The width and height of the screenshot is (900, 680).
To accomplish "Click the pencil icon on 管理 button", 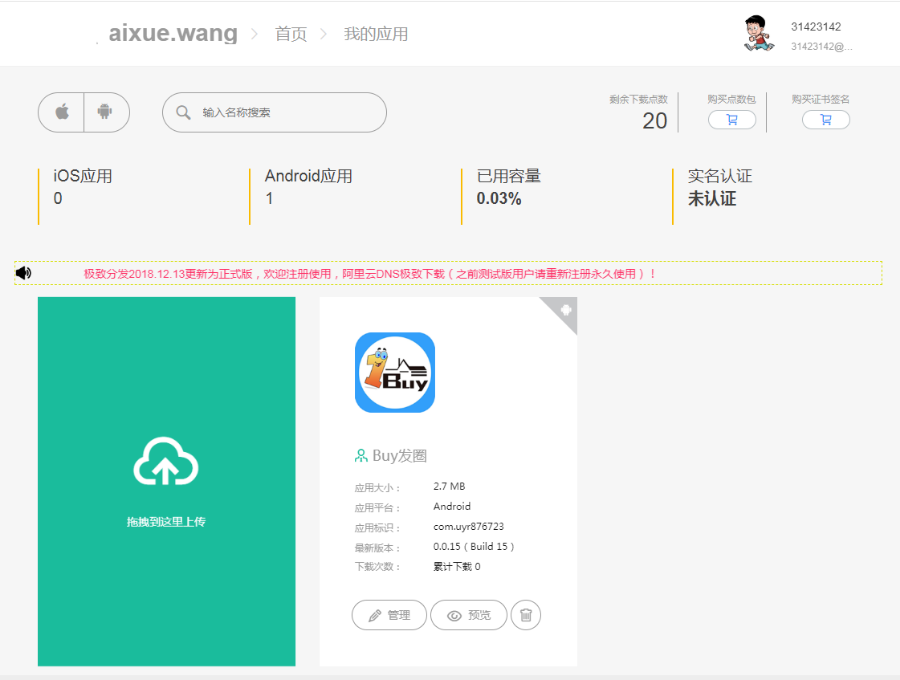I will pos(375,615).
